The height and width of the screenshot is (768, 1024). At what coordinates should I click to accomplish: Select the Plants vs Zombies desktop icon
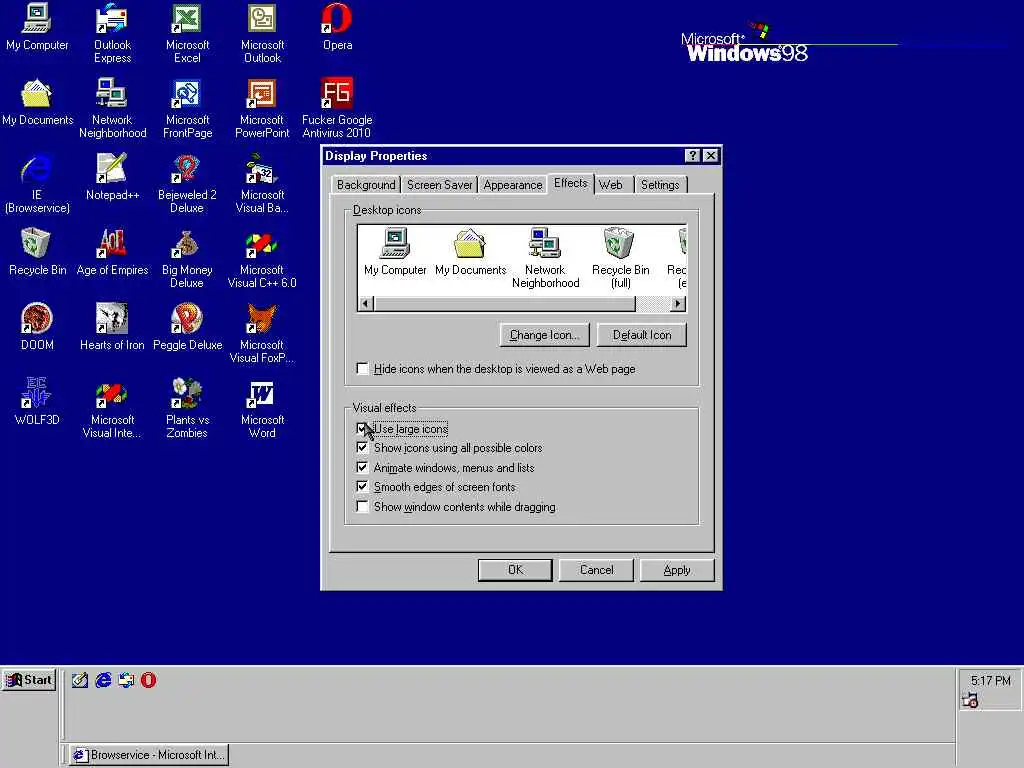(187, 408)
